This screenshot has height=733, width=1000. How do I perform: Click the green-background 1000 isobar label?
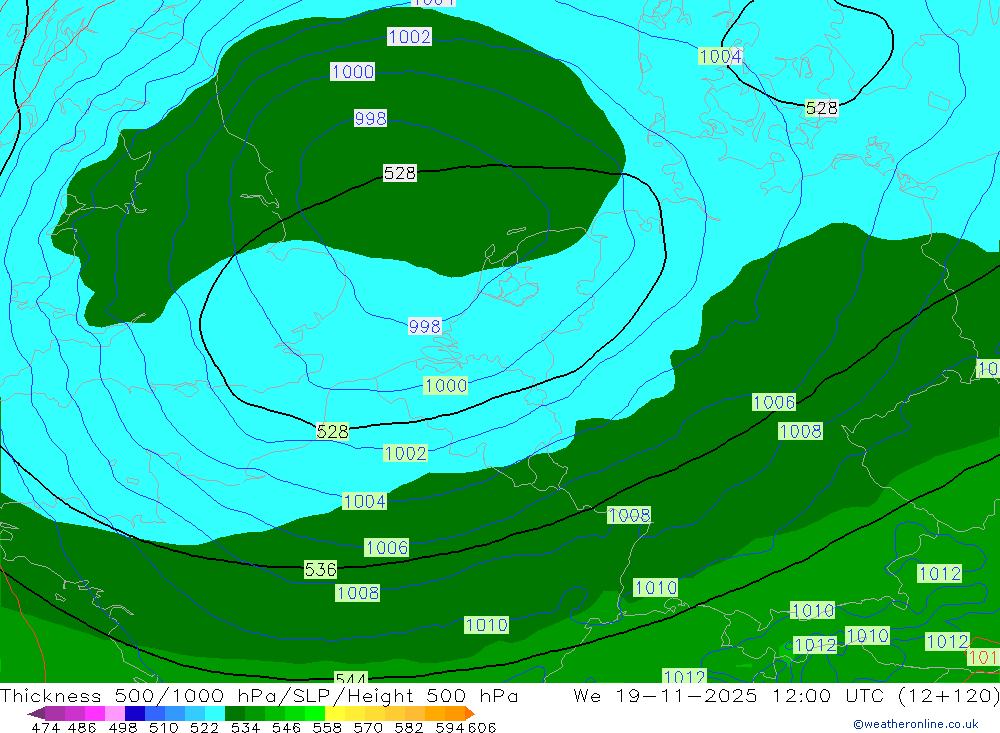tap(446, 385)
